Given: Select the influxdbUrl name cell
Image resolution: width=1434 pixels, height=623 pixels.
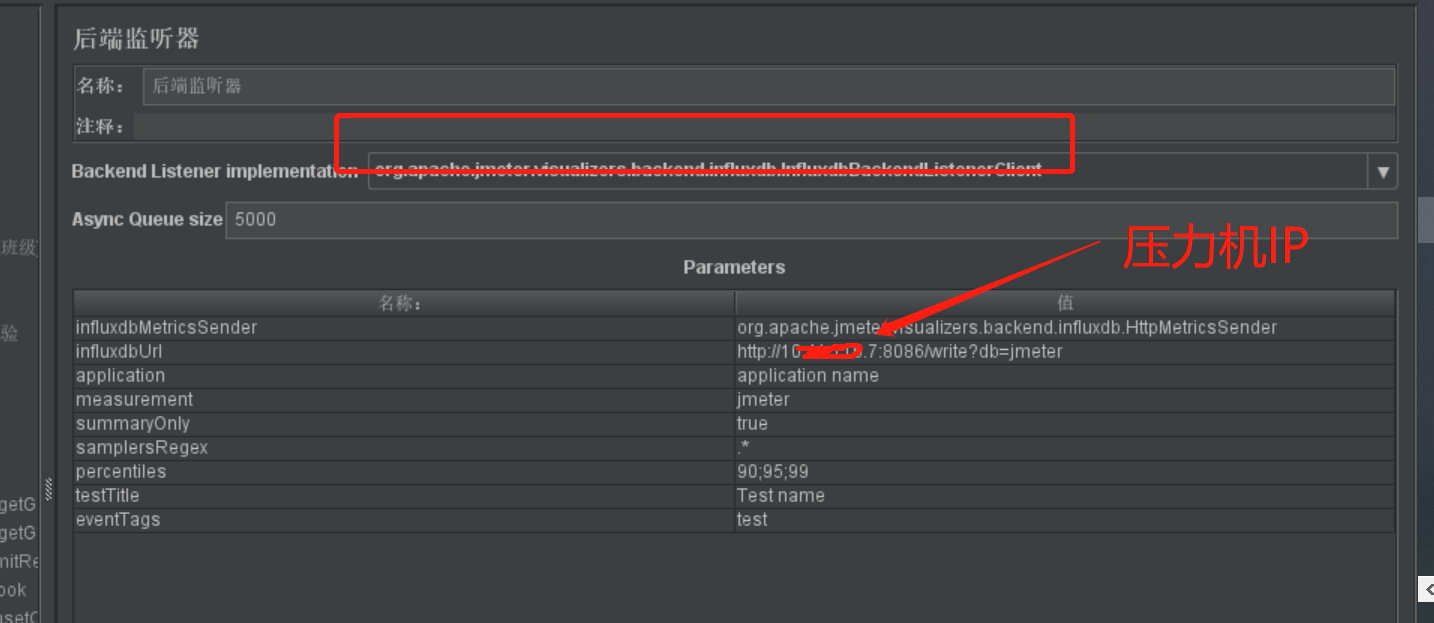Looking at the screenshot, I should 404,352.
